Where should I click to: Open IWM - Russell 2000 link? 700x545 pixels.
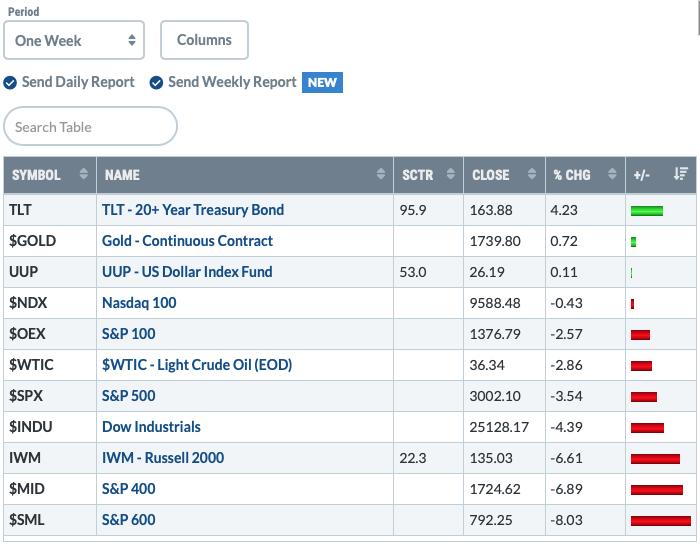pyautogui.click(x=163, y=458)
